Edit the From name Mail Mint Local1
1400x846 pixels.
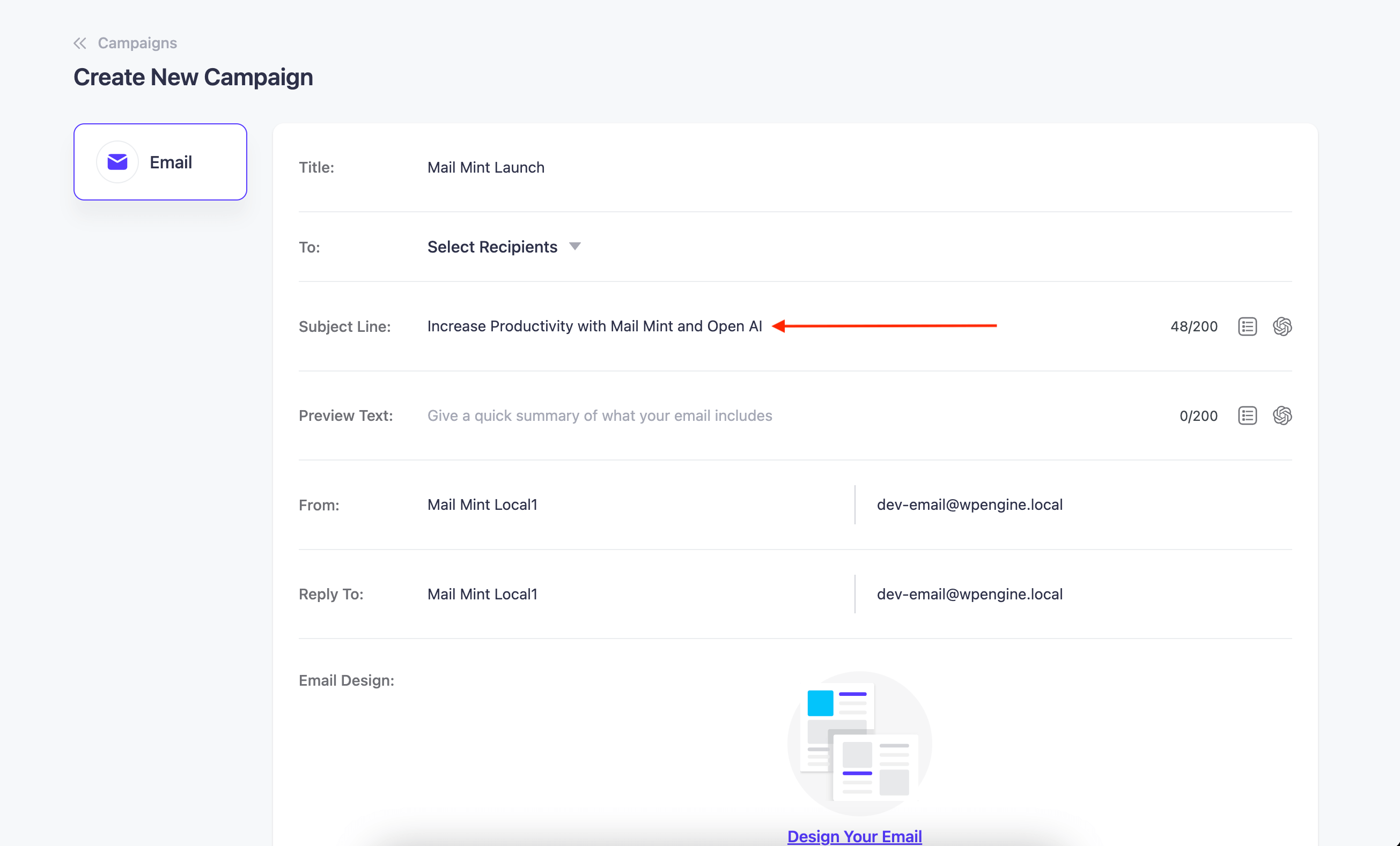(x=482, y=505)
